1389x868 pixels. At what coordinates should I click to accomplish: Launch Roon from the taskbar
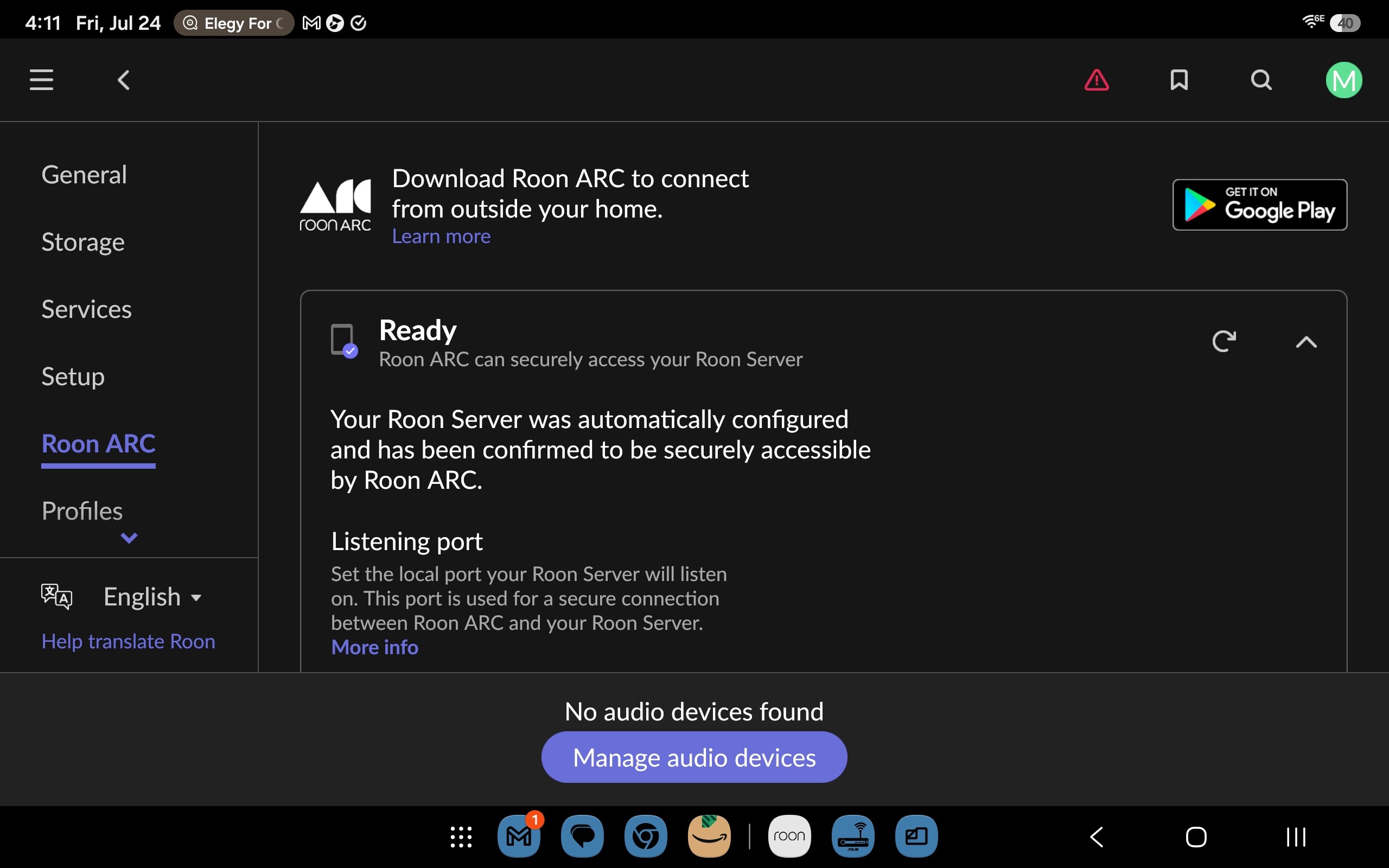[x=789, y=836]
